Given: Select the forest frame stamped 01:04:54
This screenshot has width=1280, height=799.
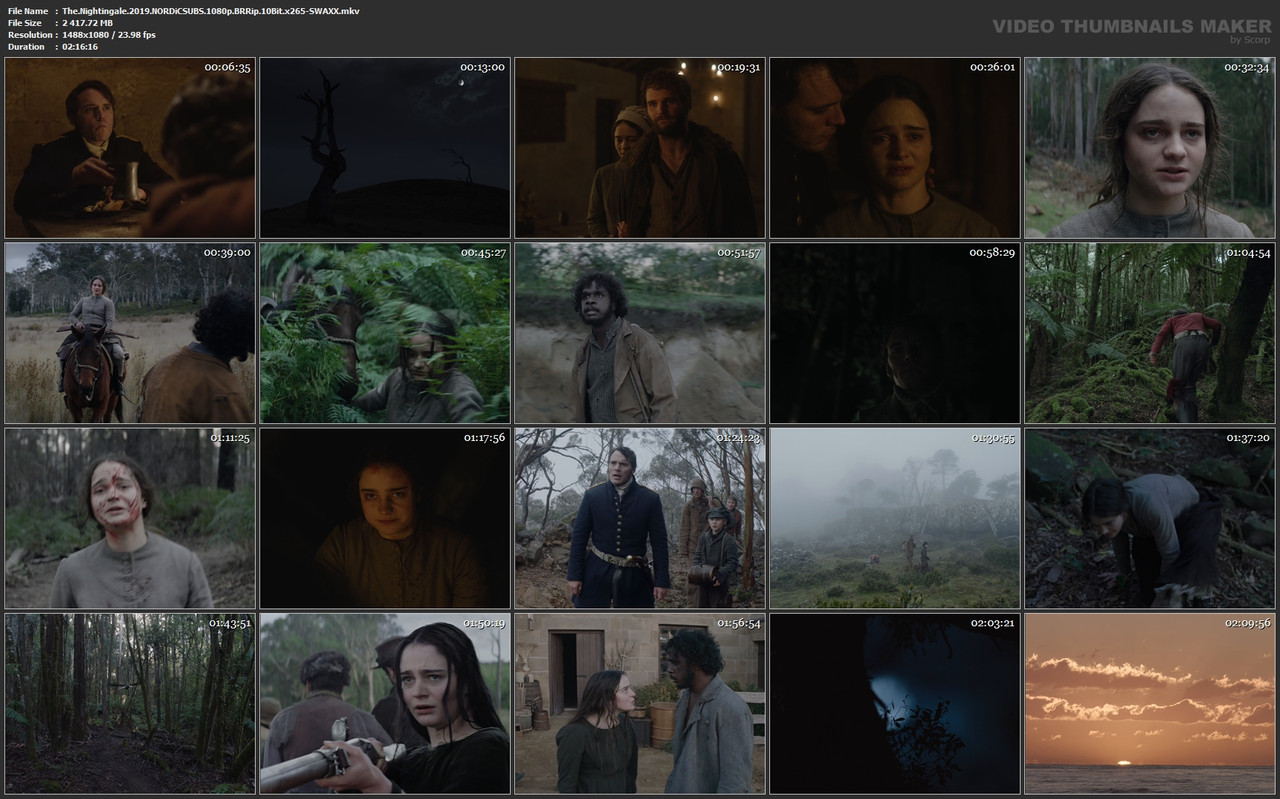Looking at the screenshot, I should click(1150, 333).
